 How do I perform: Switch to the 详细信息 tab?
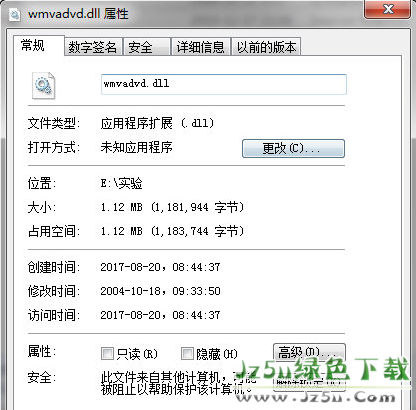click(x=200, y=47)
